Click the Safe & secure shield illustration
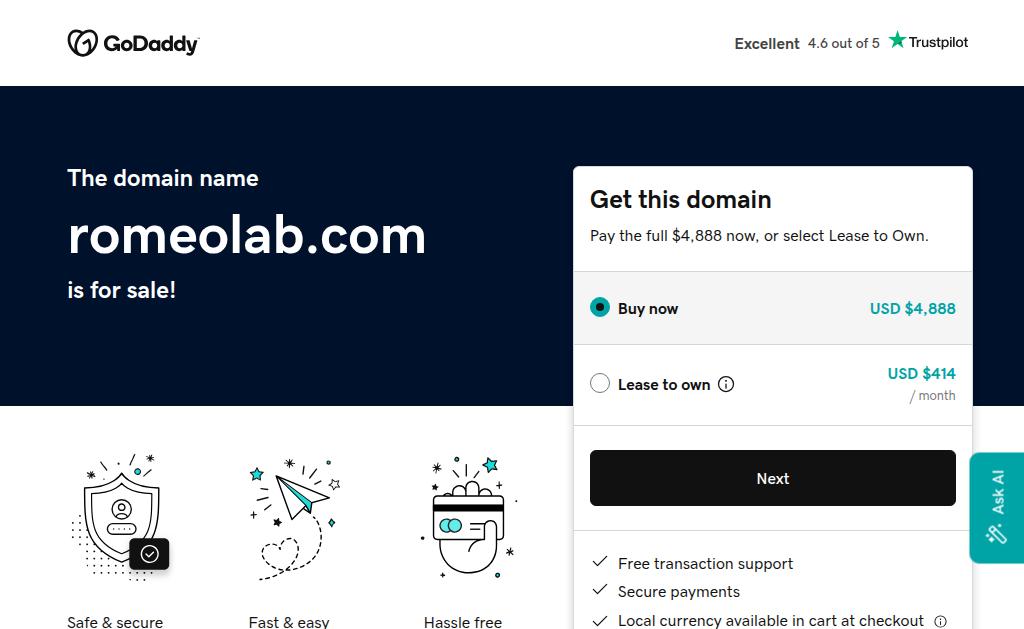 point(120,518)
